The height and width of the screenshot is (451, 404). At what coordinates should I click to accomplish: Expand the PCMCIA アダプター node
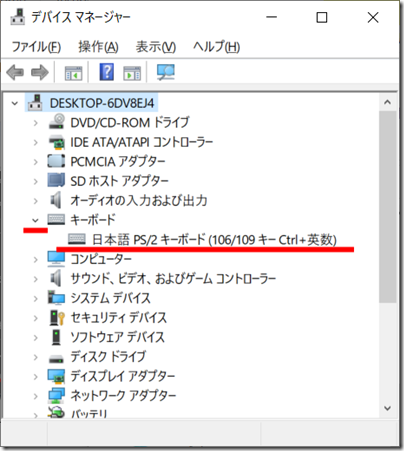36,162
